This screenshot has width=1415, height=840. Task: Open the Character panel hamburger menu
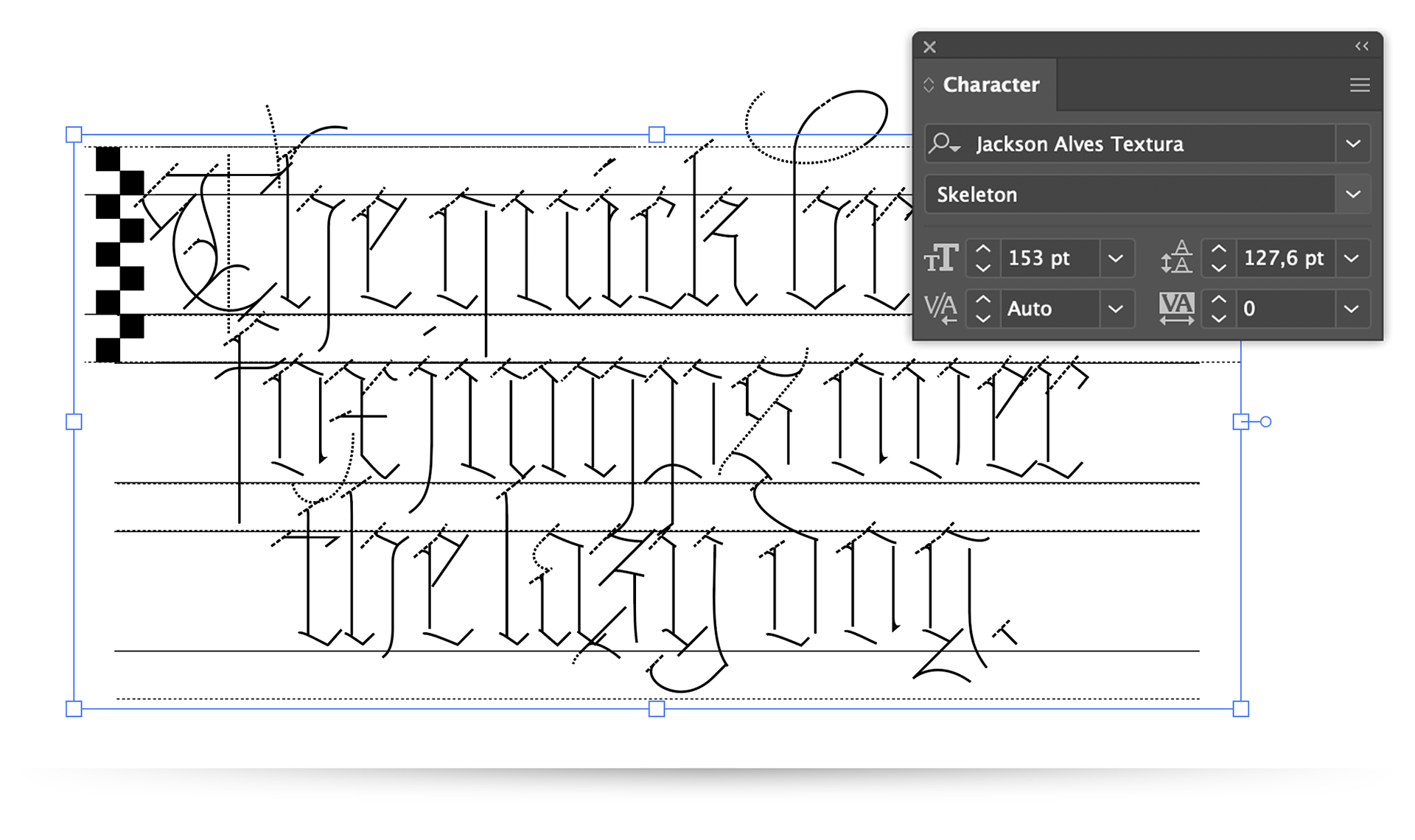[1359, 85]
